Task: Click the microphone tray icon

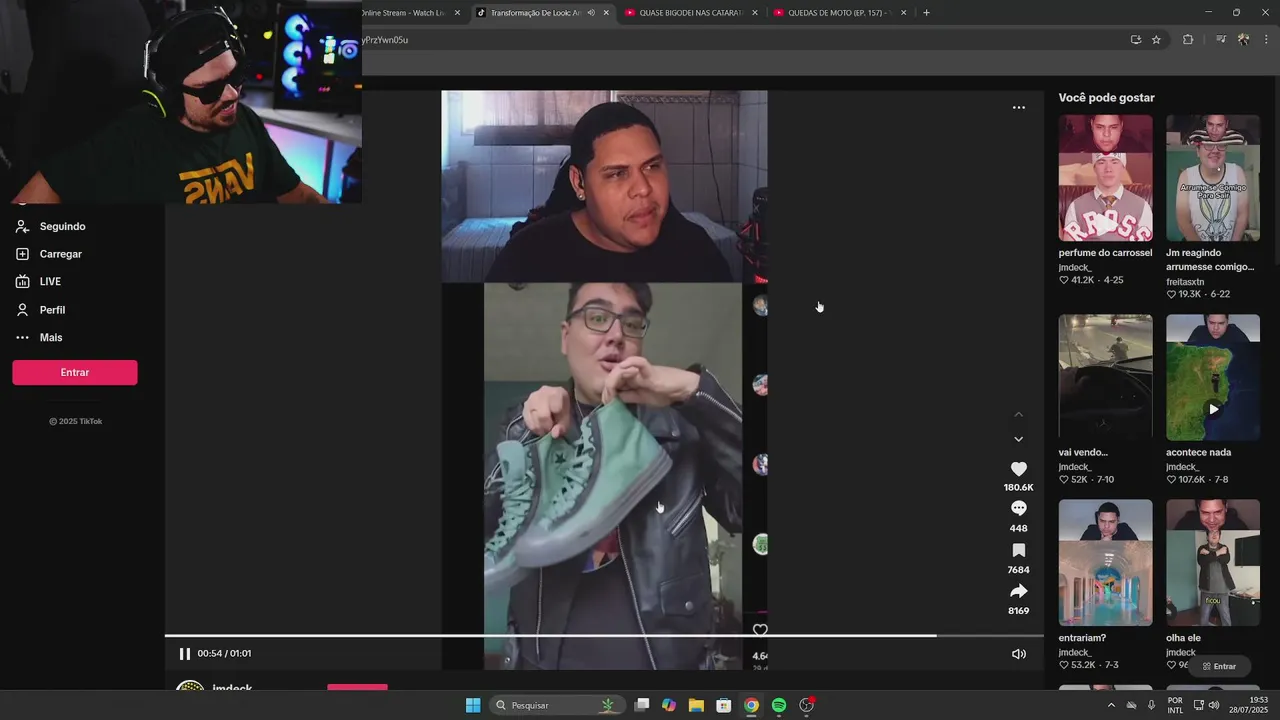Action: (x=1151, y=705)
